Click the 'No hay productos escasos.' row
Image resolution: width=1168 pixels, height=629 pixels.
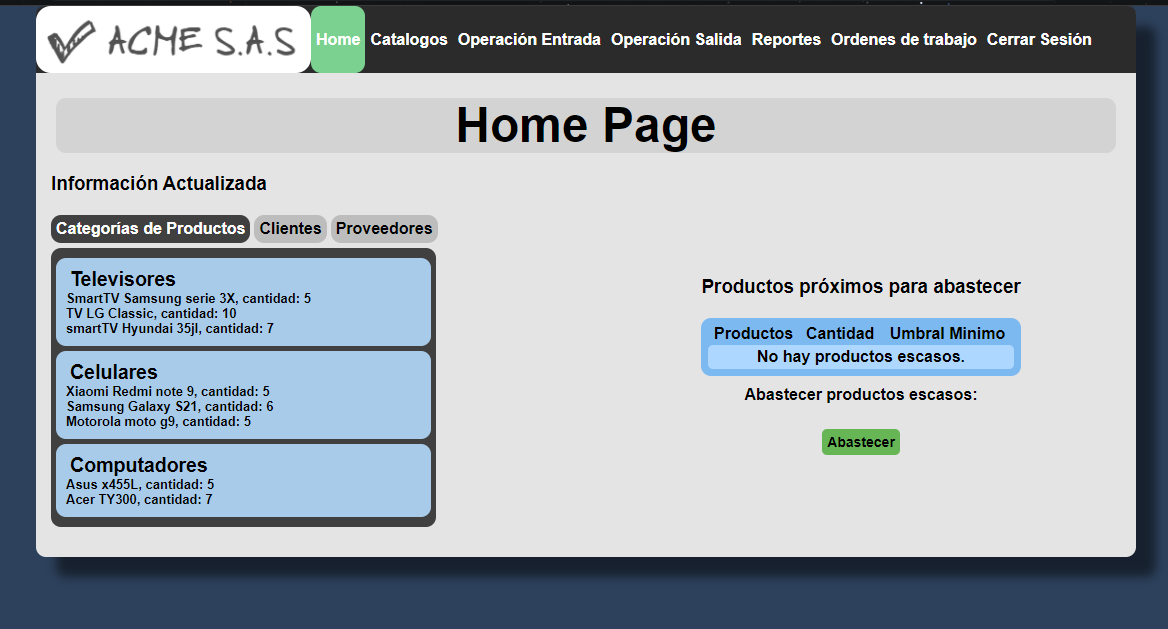coord(860,357)
